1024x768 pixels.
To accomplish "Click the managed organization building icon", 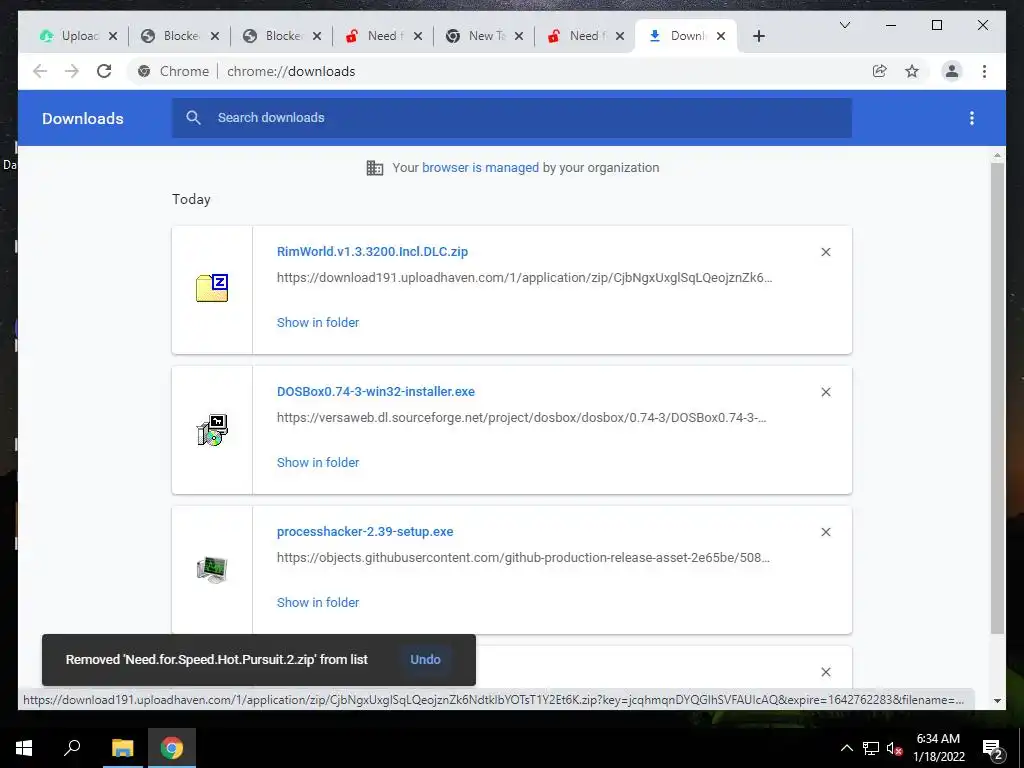I will (x=375, y=168).
